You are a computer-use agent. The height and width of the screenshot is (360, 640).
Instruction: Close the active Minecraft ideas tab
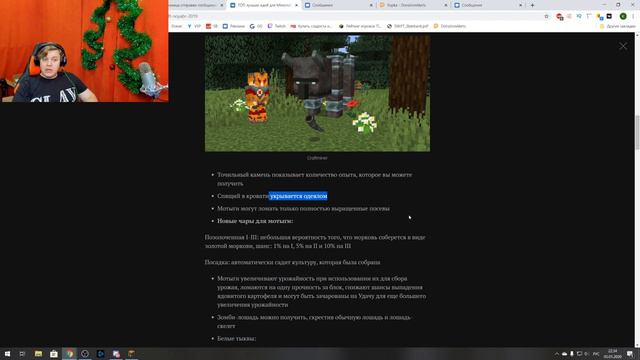(296, 5)
